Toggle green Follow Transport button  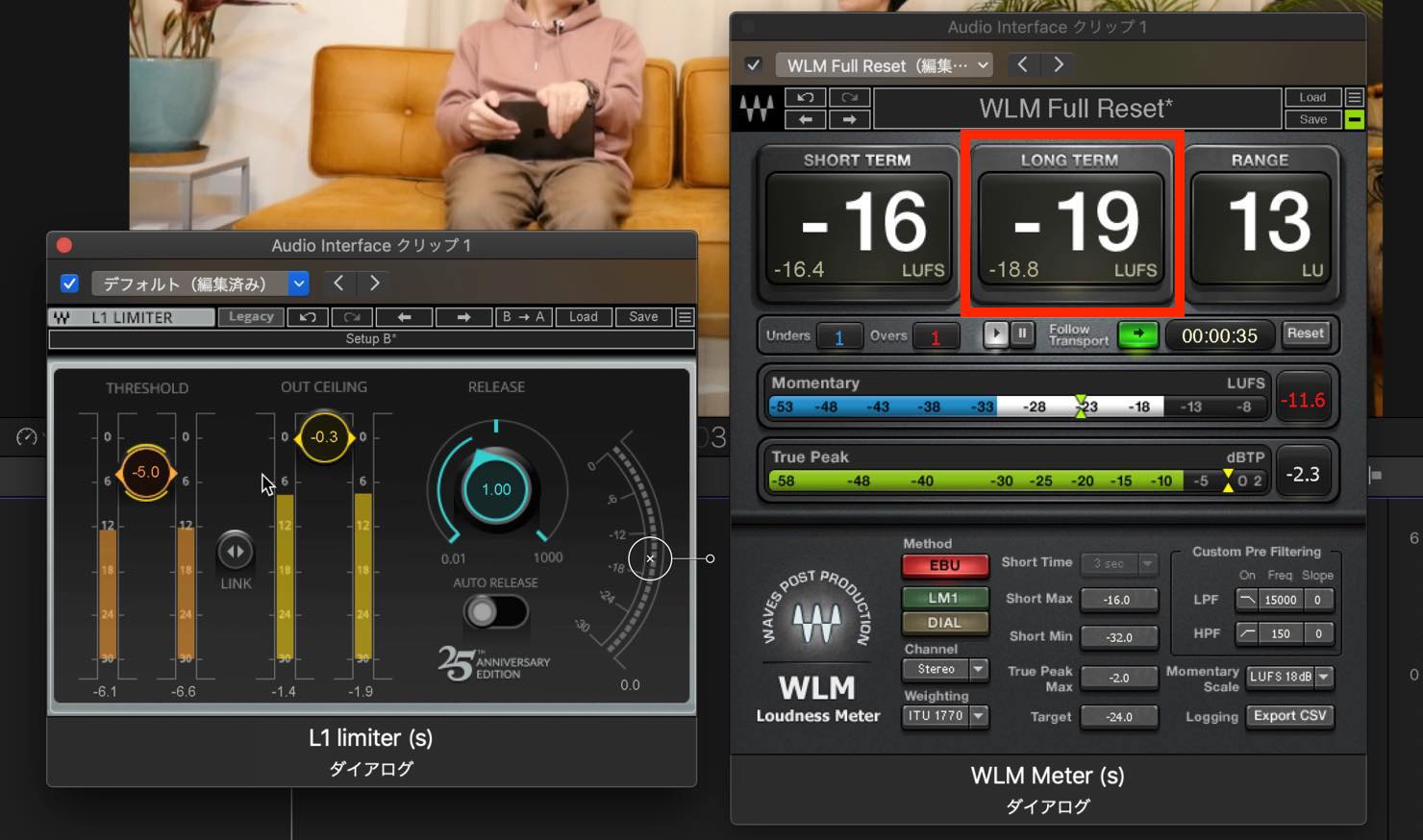(1138, 334)
